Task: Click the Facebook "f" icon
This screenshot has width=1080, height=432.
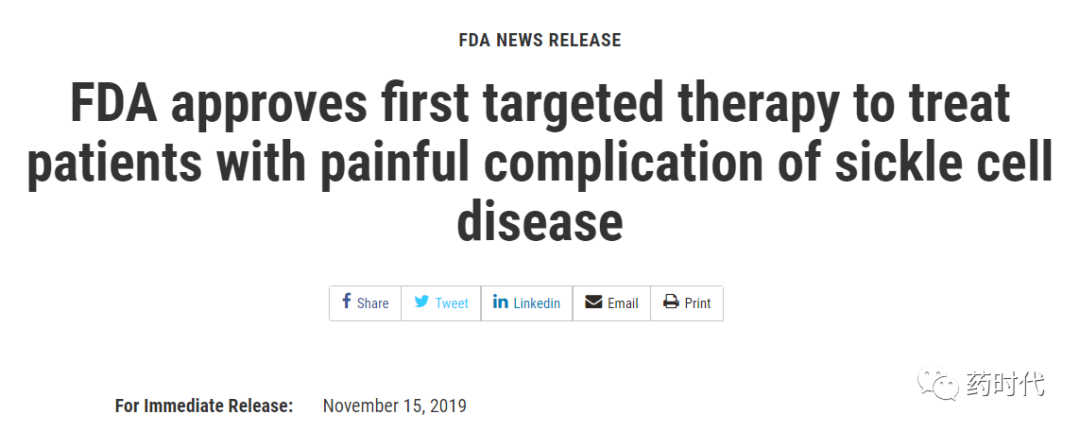Action: (x=346, y=302)
